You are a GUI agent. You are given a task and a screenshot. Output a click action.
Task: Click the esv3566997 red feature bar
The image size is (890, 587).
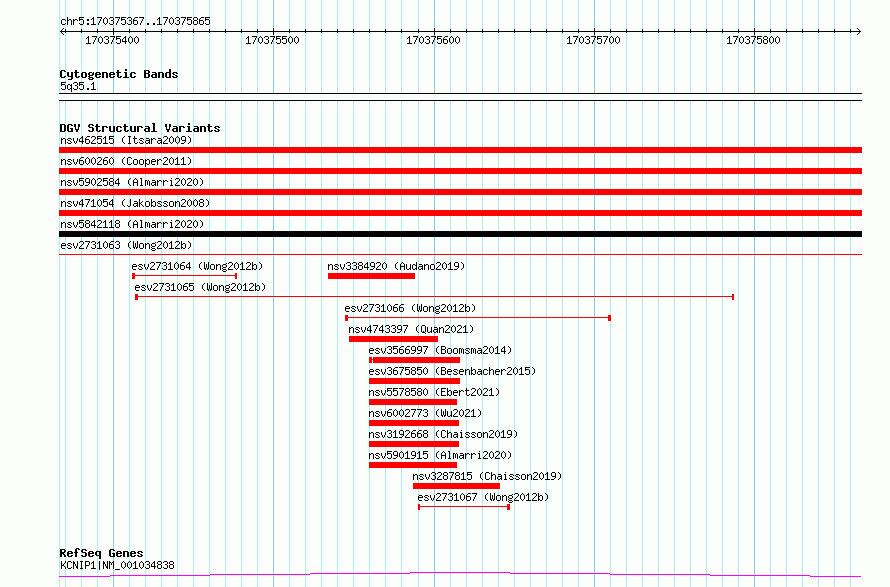tap(414, 360)
